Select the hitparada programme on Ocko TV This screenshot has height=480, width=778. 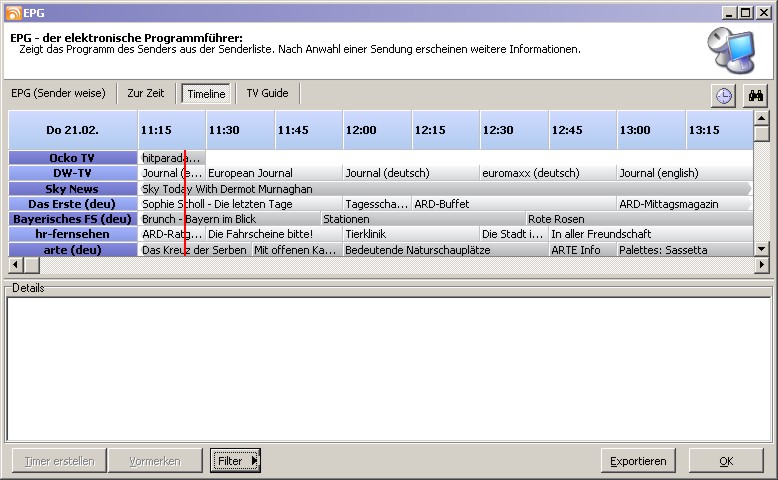pyautogui.click(x=171, y=158)
